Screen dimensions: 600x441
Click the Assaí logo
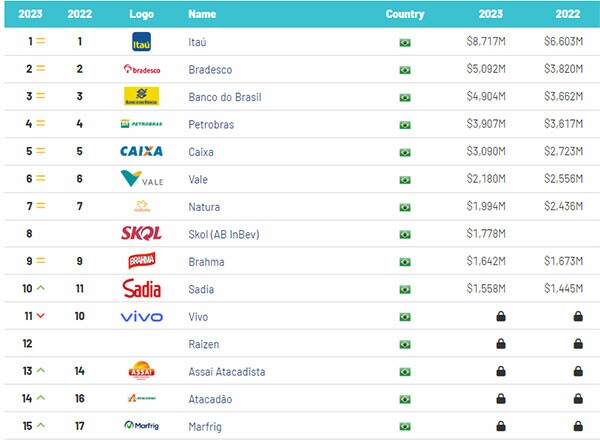141,371
